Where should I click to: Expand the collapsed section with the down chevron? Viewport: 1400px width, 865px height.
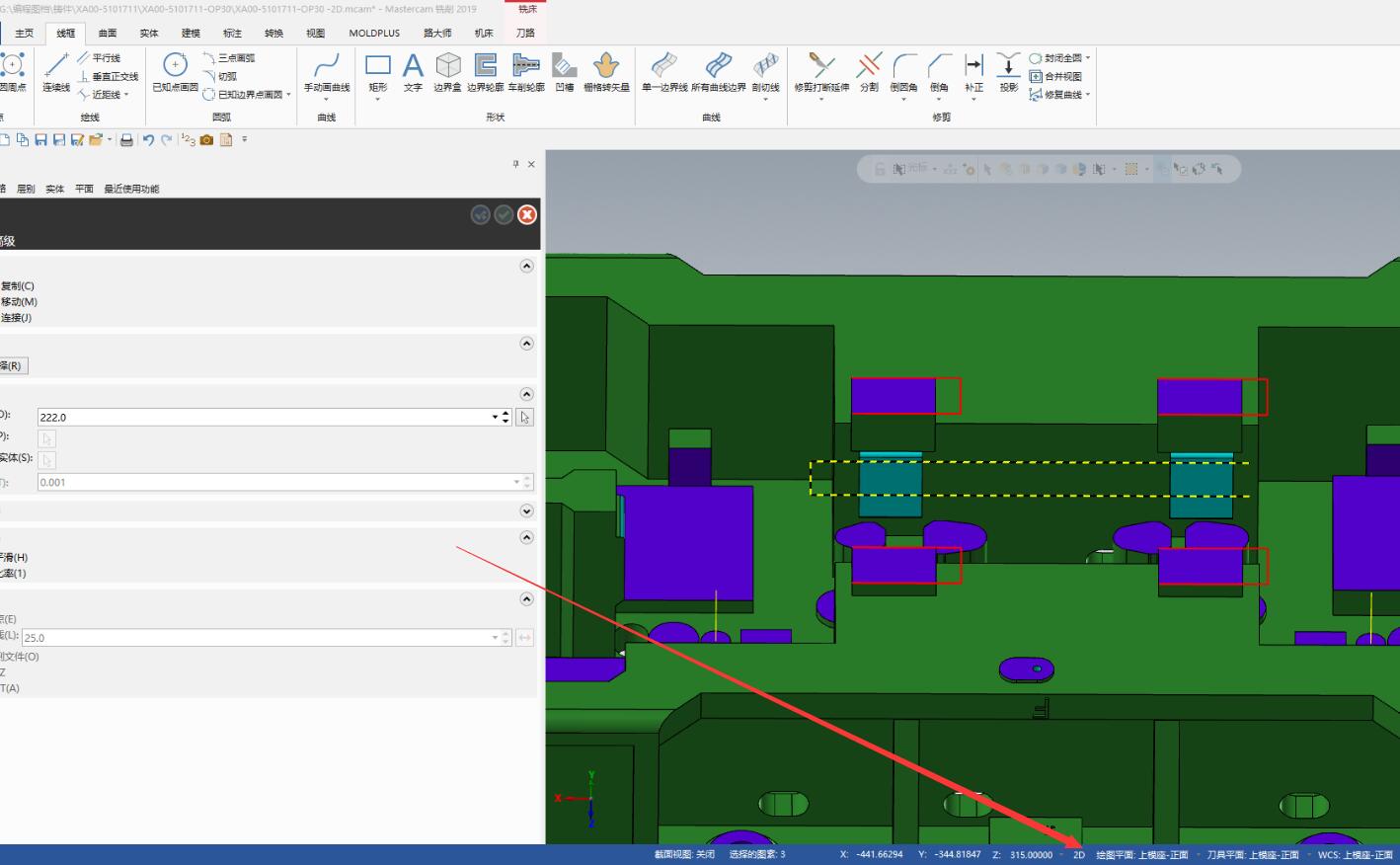tap(526, 511)
